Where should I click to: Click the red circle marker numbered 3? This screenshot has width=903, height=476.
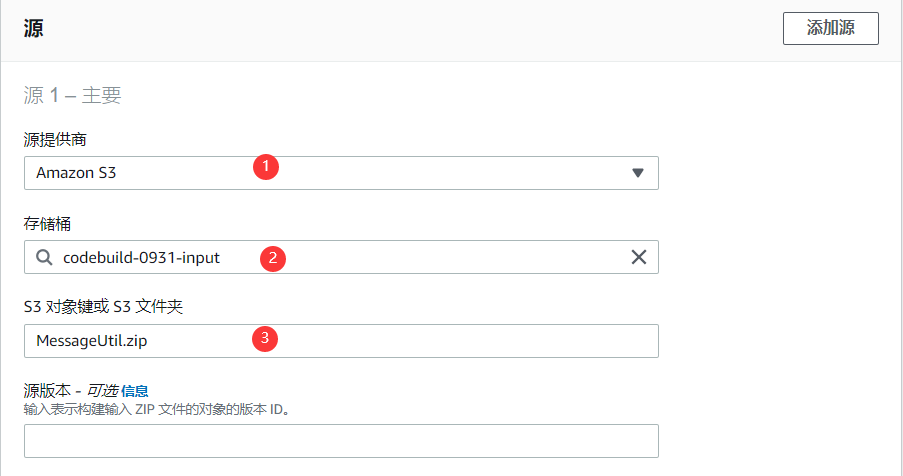click(x=265, y=338)
